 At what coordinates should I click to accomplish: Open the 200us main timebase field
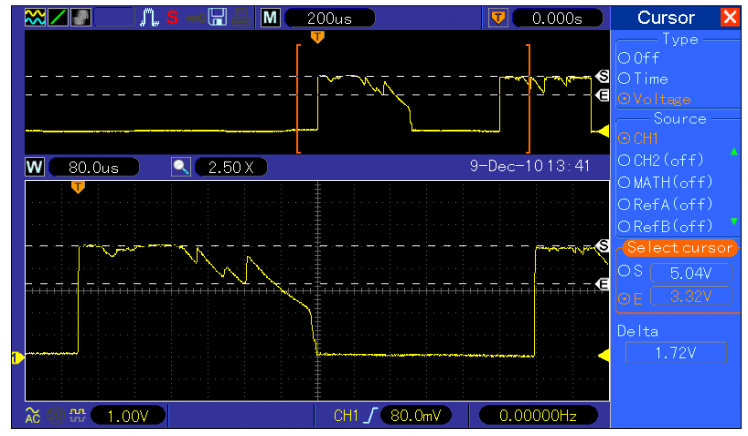329,17
